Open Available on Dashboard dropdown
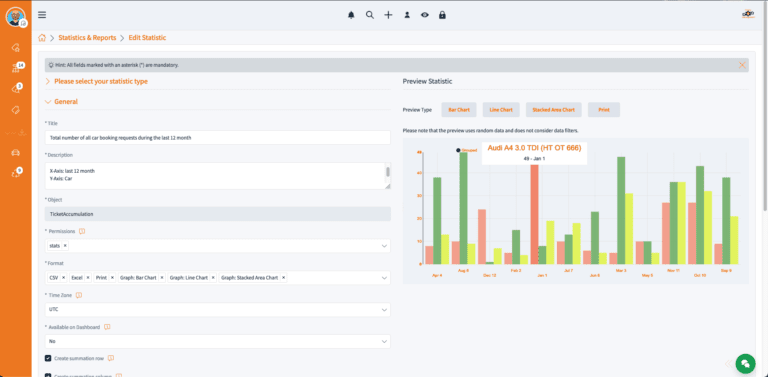 pyautogui.click(x=217, y=341)
